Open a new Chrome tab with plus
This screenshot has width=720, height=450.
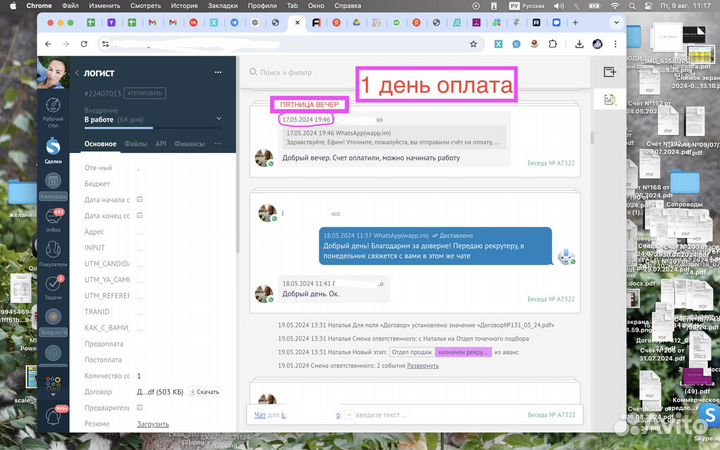point(575,22)
